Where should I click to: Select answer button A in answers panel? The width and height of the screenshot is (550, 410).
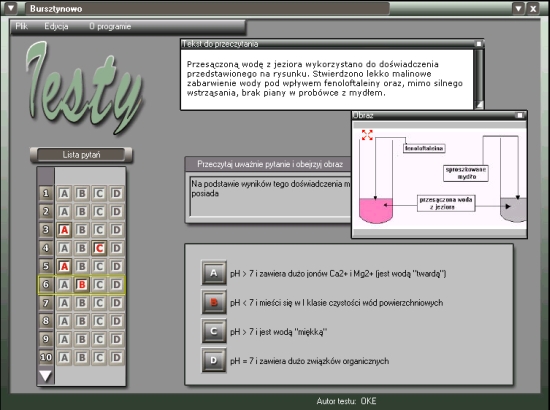[x=214, y=273]
